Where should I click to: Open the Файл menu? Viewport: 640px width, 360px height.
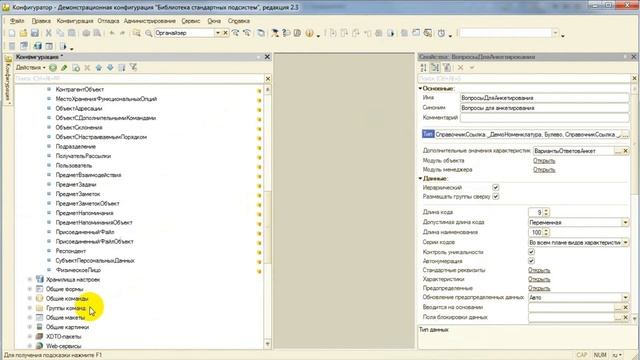(17, 21)
